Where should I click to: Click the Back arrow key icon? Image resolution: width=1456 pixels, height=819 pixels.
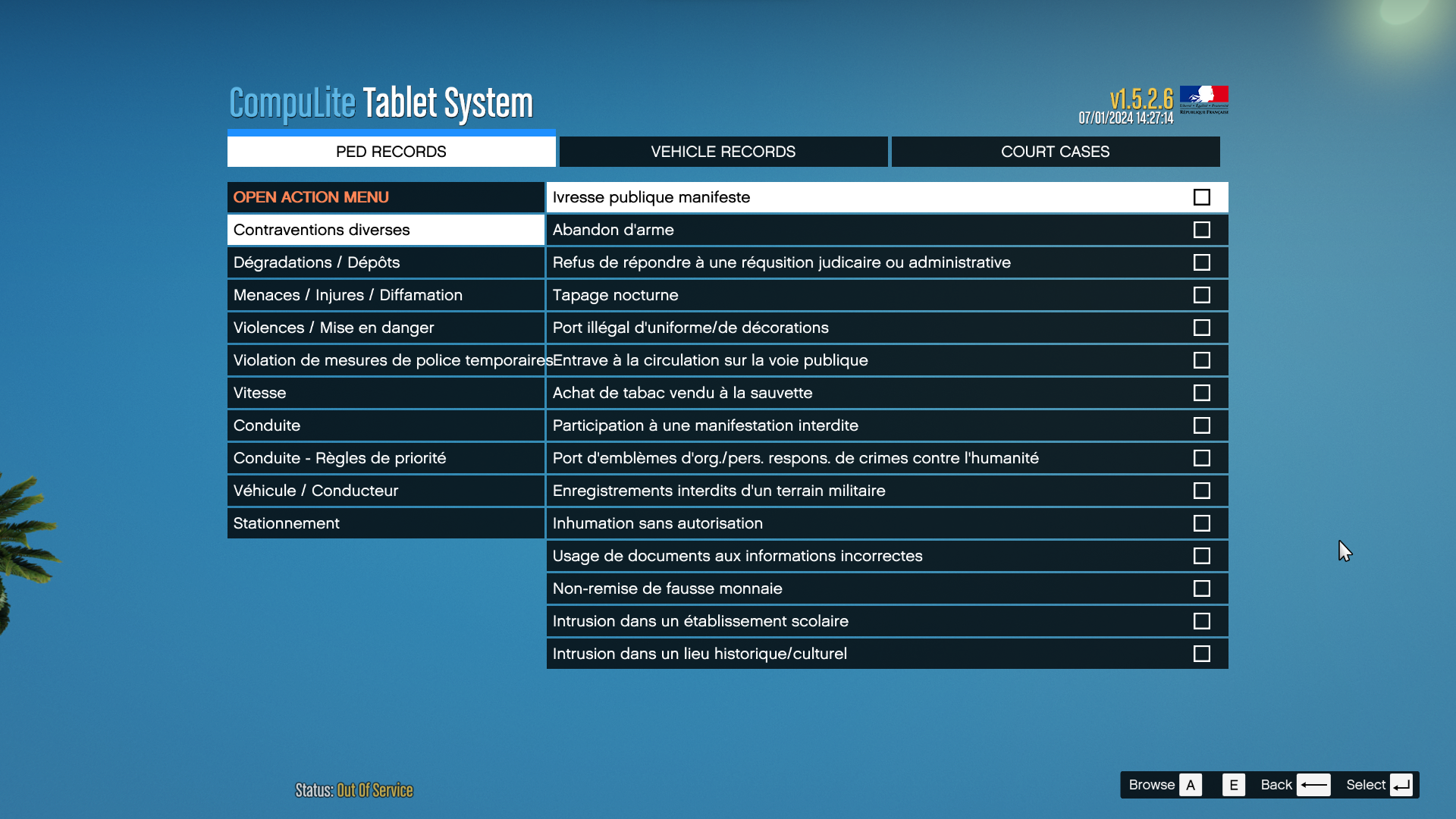pyautogui.click(x=1313, y=785)
